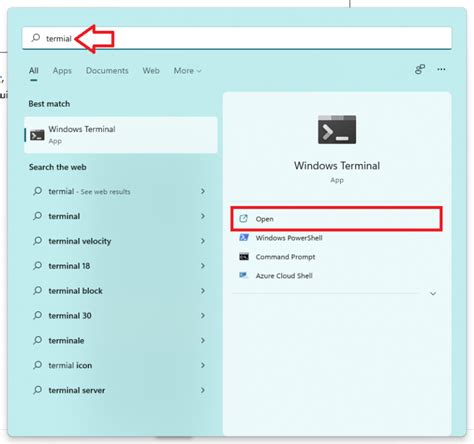Click the 'Windows Terminal' title in preview pane
Screen dimensions: 474x444
[337, 166]
